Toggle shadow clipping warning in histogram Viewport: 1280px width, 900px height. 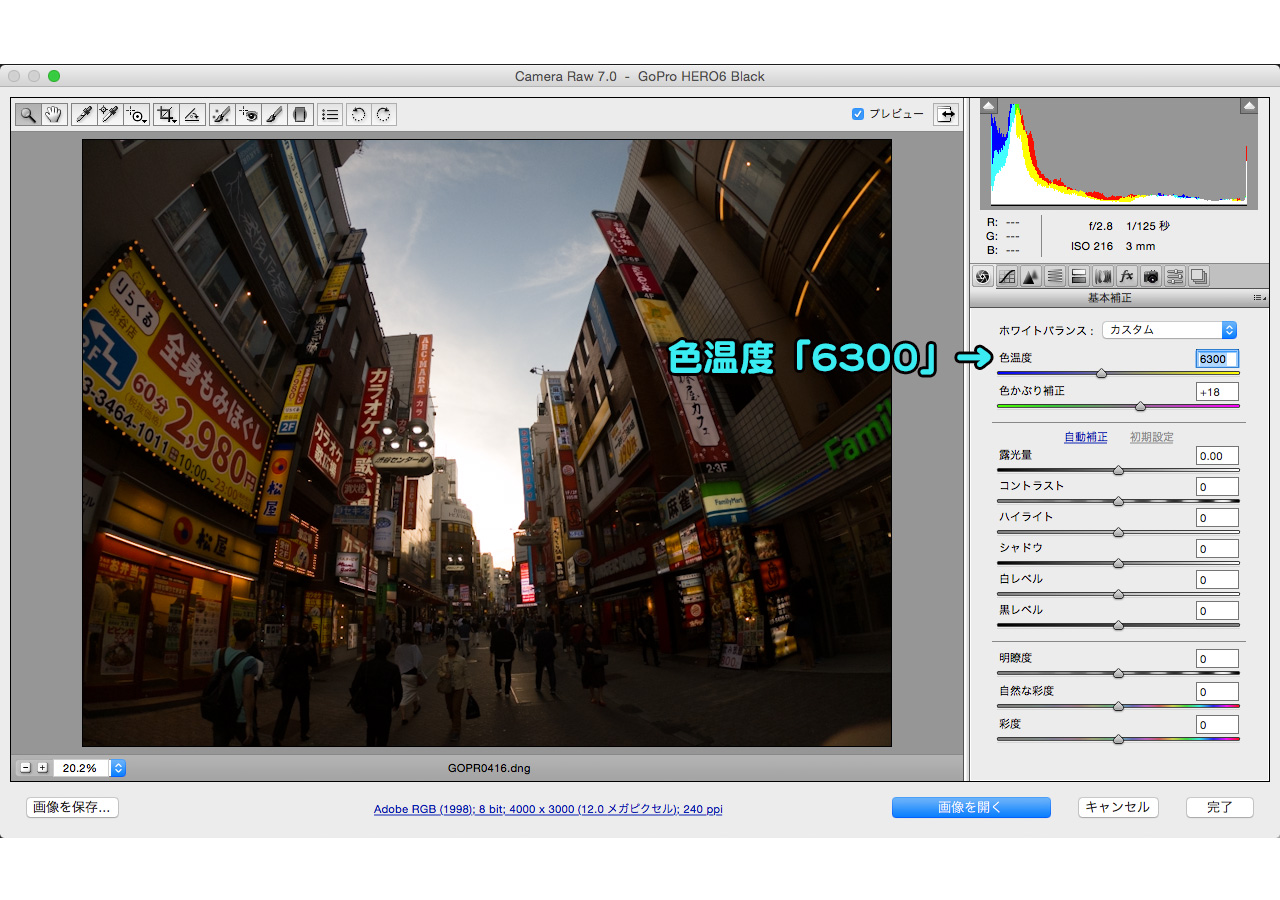pyautogui.click(x=989, y=106)
